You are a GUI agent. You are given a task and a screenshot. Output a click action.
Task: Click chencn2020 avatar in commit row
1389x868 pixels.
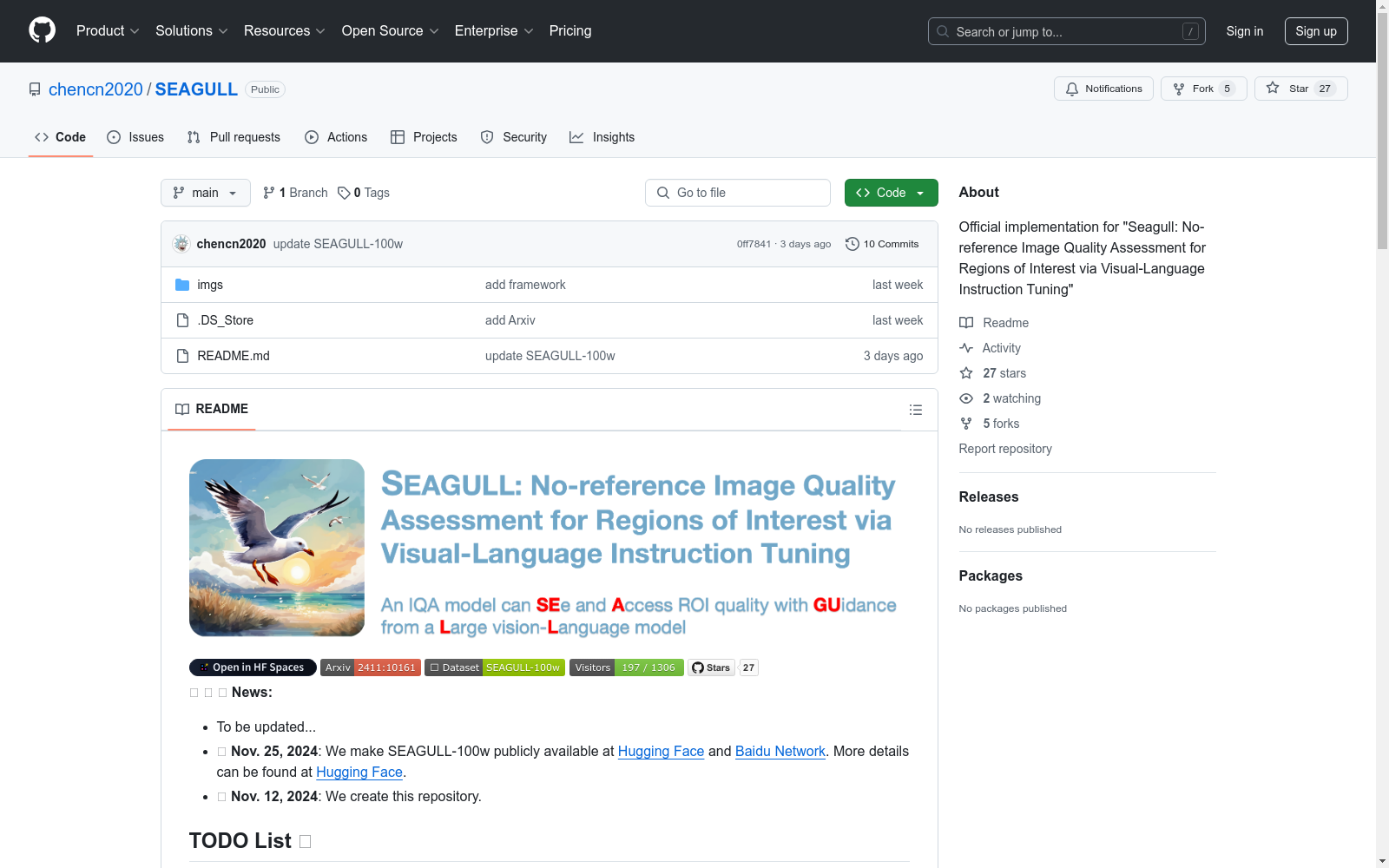point(181,244)
